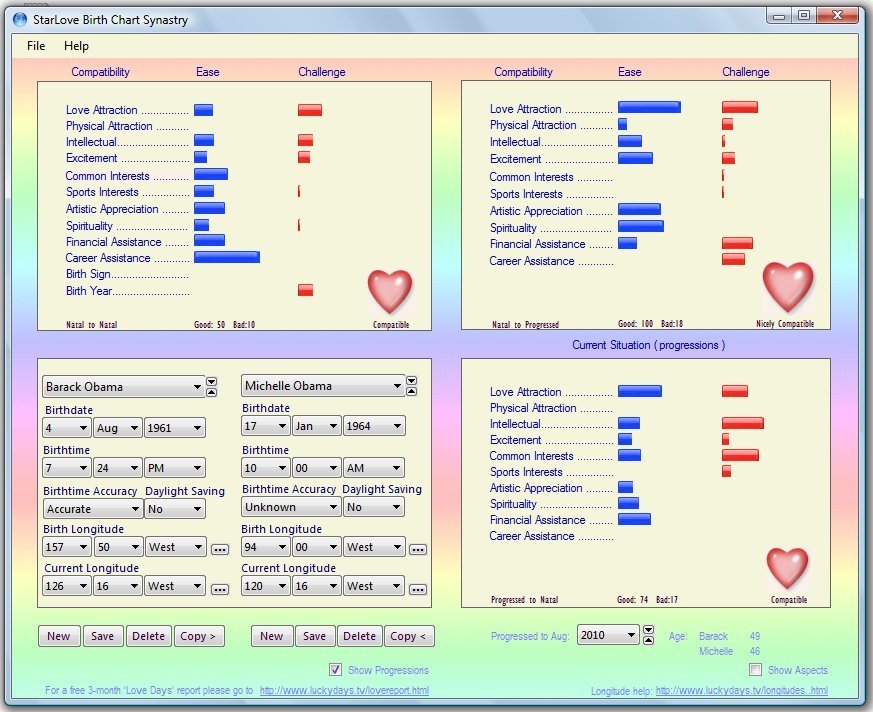Image resolution: width=873 pixels, height=712 pixels.
Task: Click 'Good: 100' text in Natal to Progressed
Action: tap(635, 323)
